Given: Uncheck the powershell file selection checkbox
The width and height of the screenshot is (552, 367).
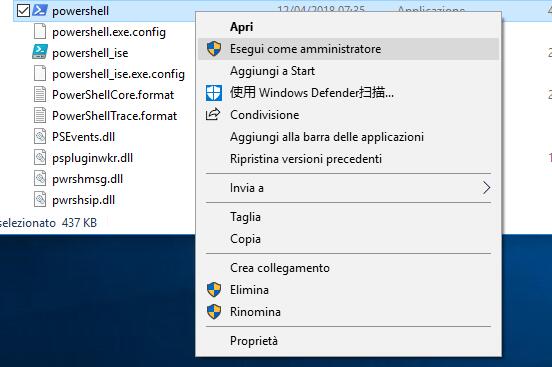Looking at the screenshot, I should point(23,11).
